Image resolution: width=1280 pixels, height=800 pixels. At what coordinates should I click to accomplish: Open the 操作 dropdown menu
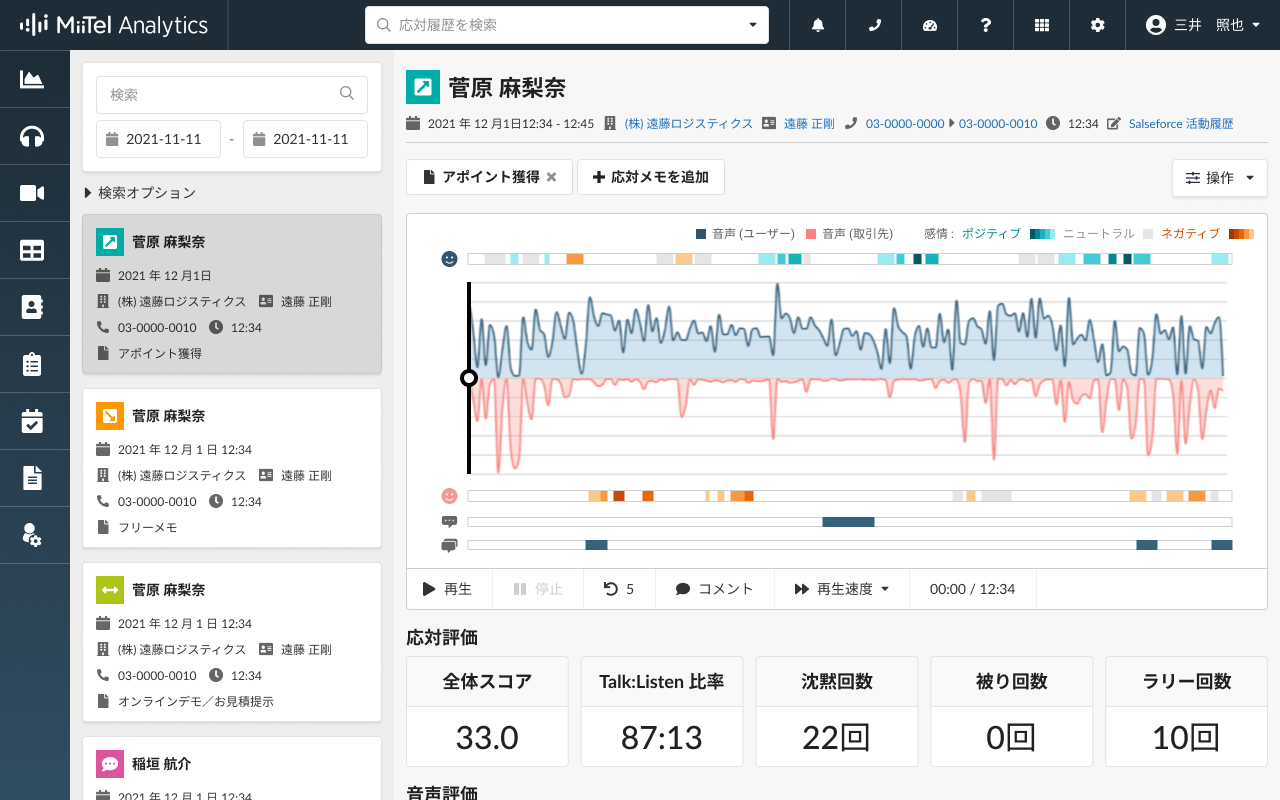pos(1219,178)
